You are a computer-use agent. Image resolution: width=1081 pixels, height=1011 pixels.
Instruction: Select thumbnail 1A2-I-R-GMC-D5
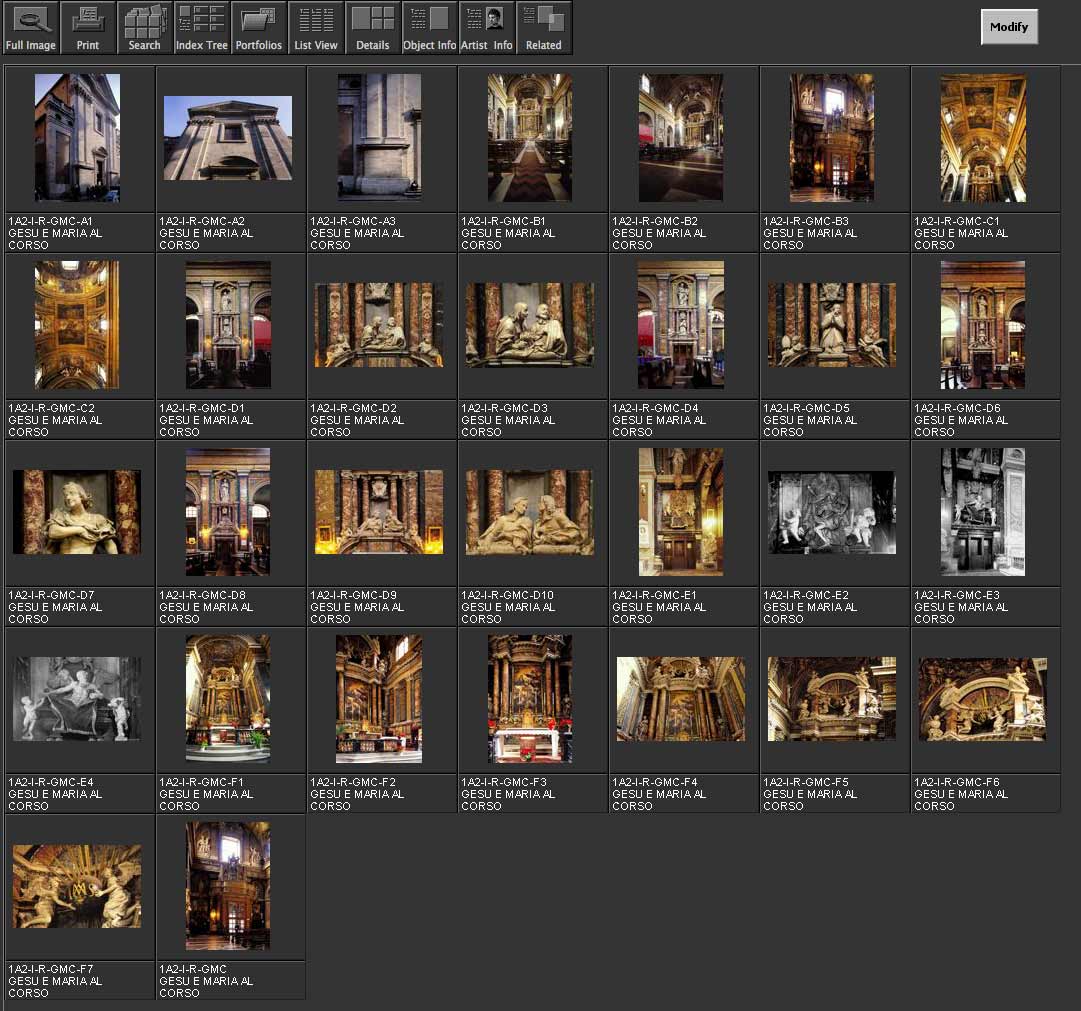tap(832, 325)
